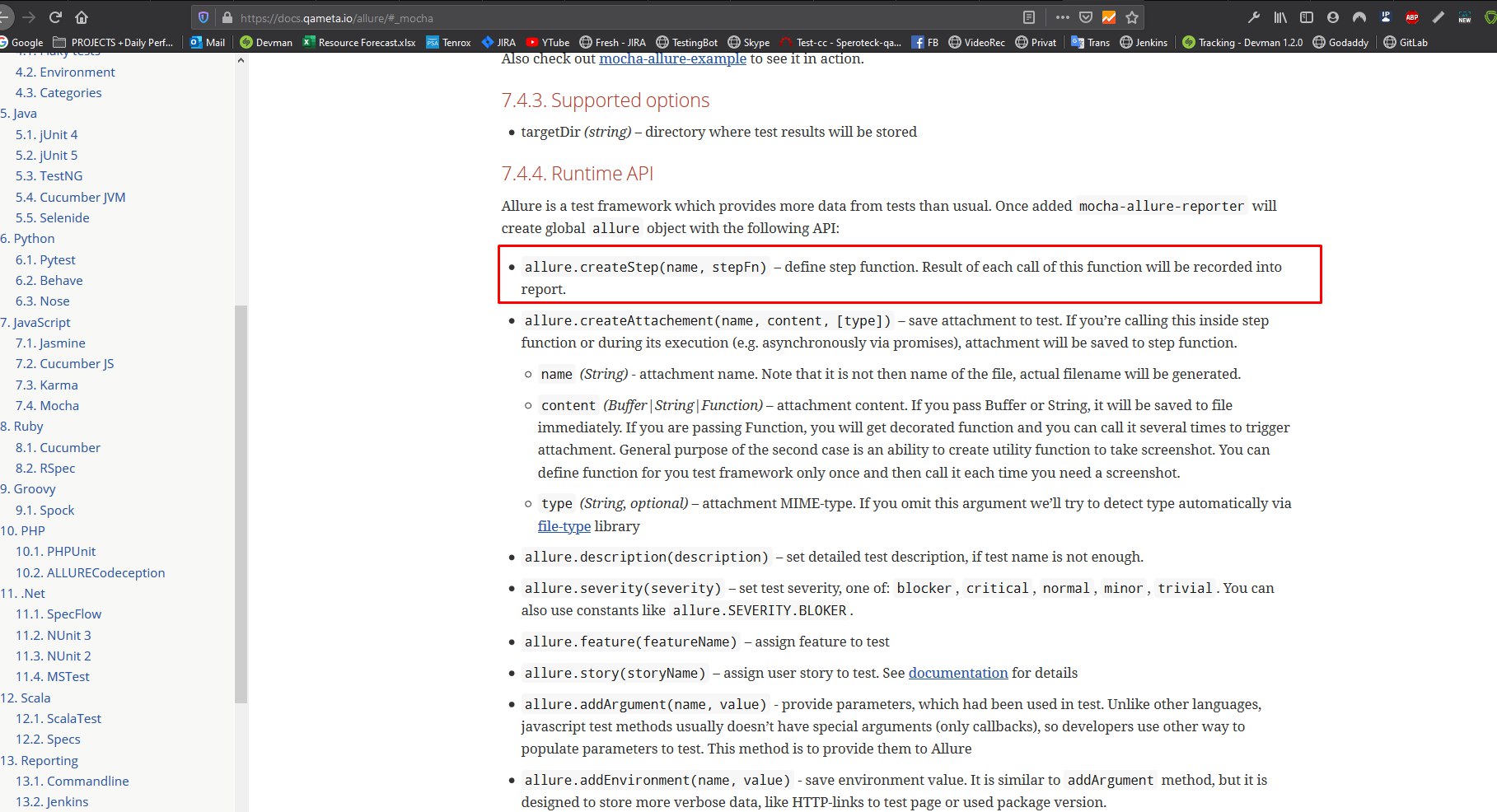
Task: Click the orange chart extension icon
Action: pyautogui.click(x=1109, y=17)
